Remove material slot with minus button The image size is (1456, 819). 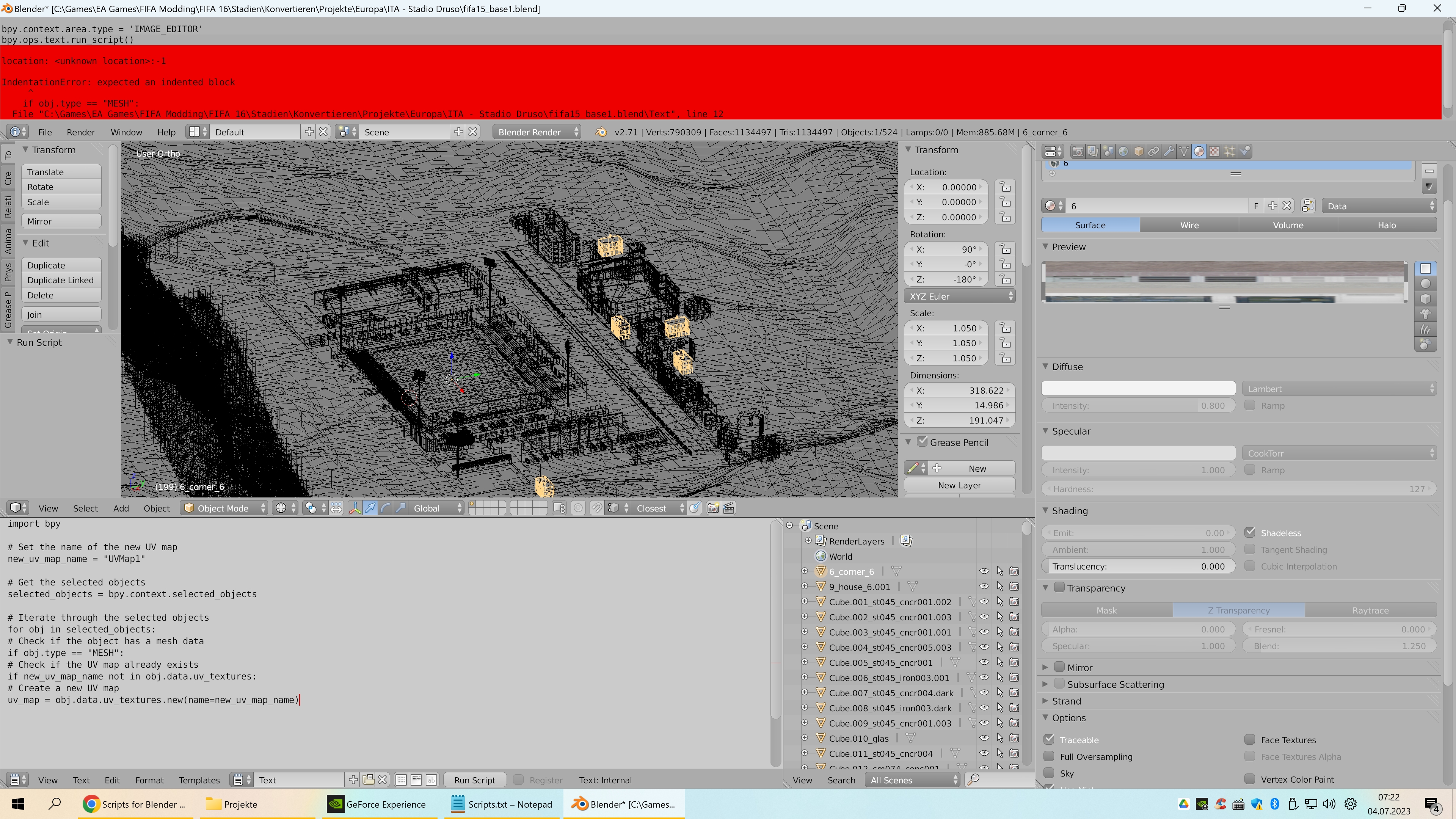click(x=1429, y=171)
